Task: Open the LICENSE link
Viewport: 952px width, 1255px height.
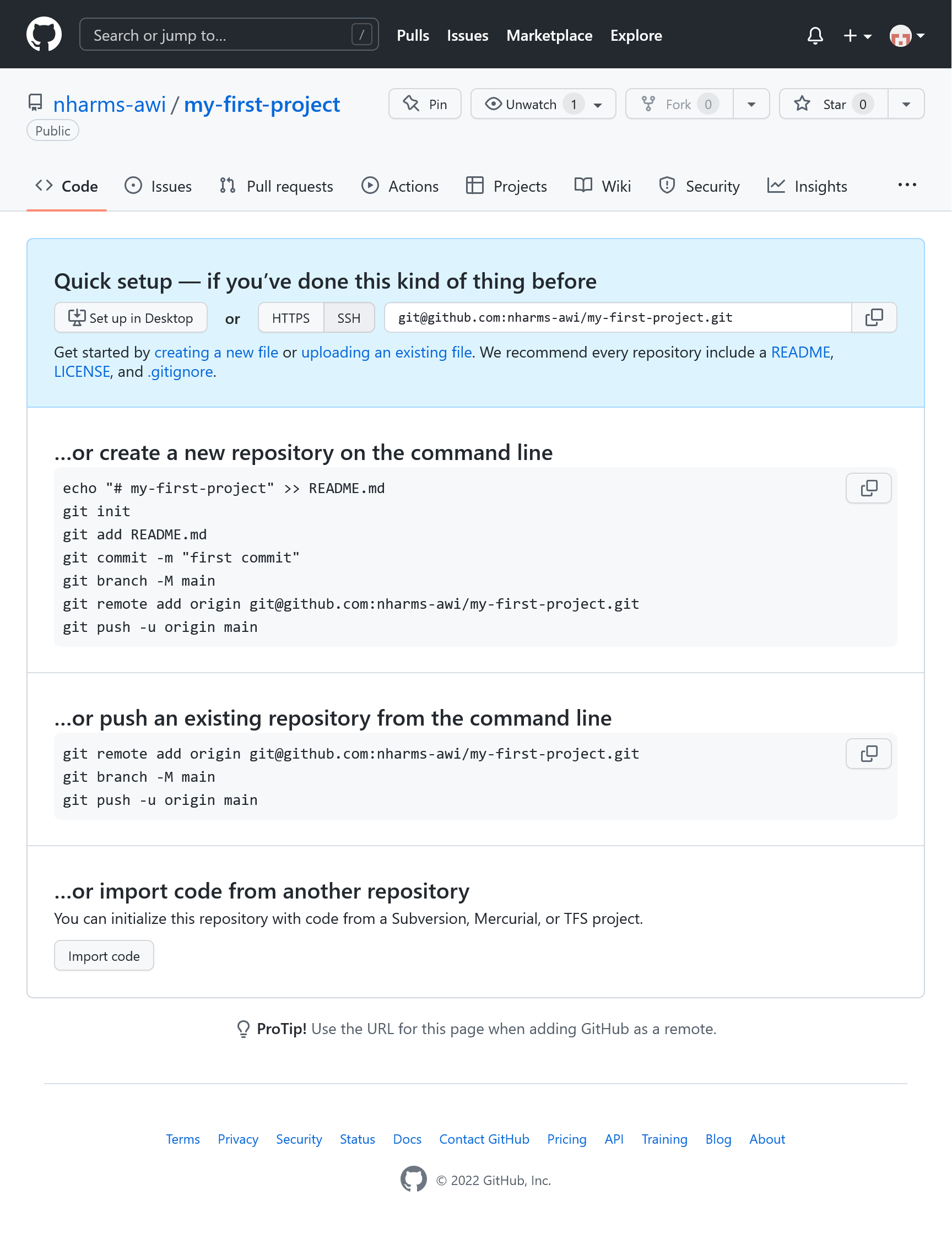Action: click(82, 372)
